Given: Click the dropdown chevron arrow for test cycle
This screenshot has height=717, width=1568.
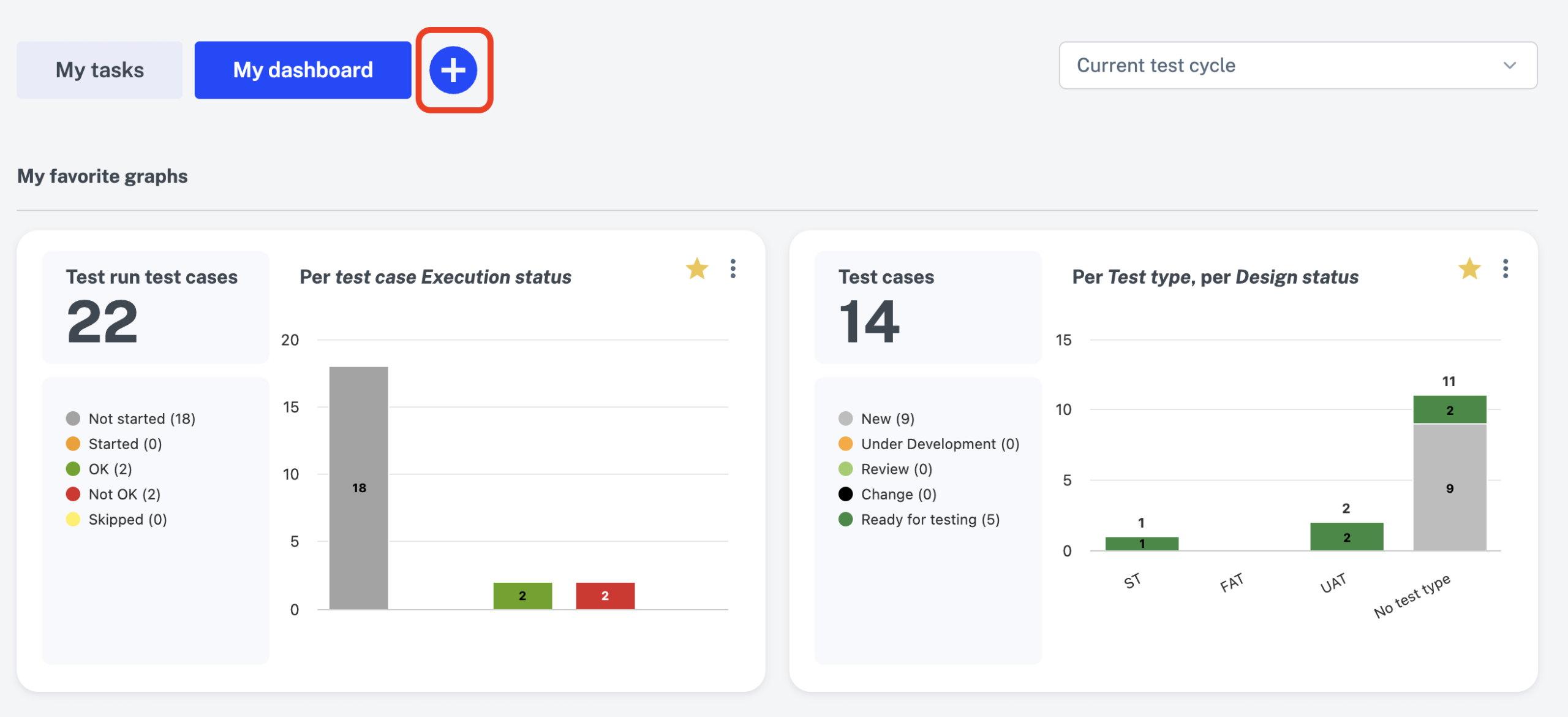Looking at the screenshot, I should click(x=1509, y=66).
